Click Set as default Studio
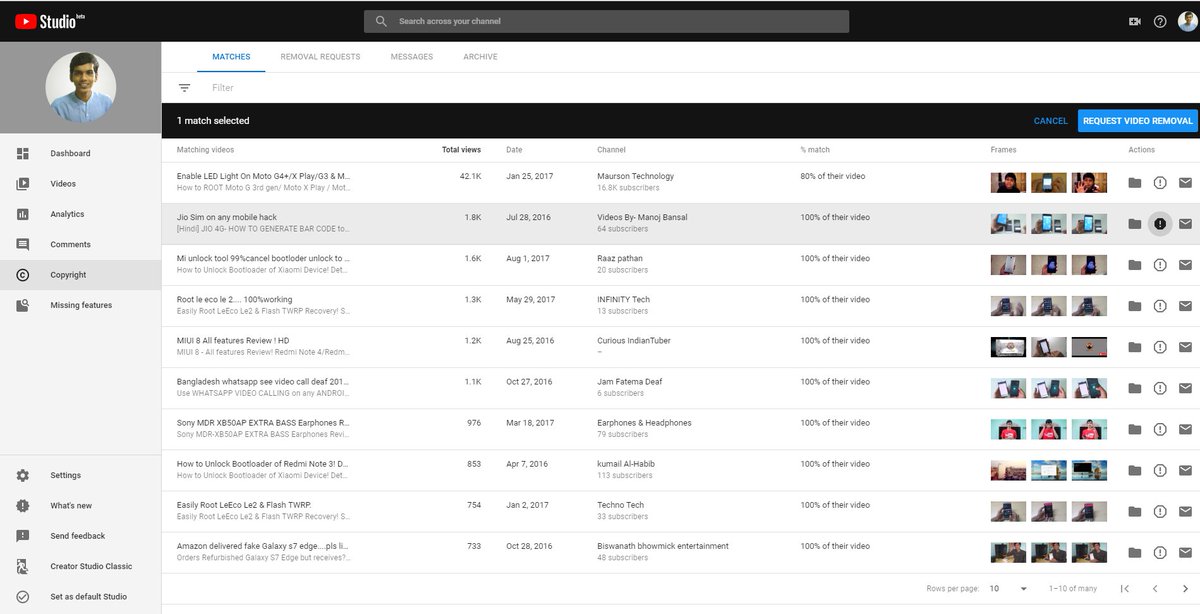Screen dimensions: 1200x614 [80, 597]
